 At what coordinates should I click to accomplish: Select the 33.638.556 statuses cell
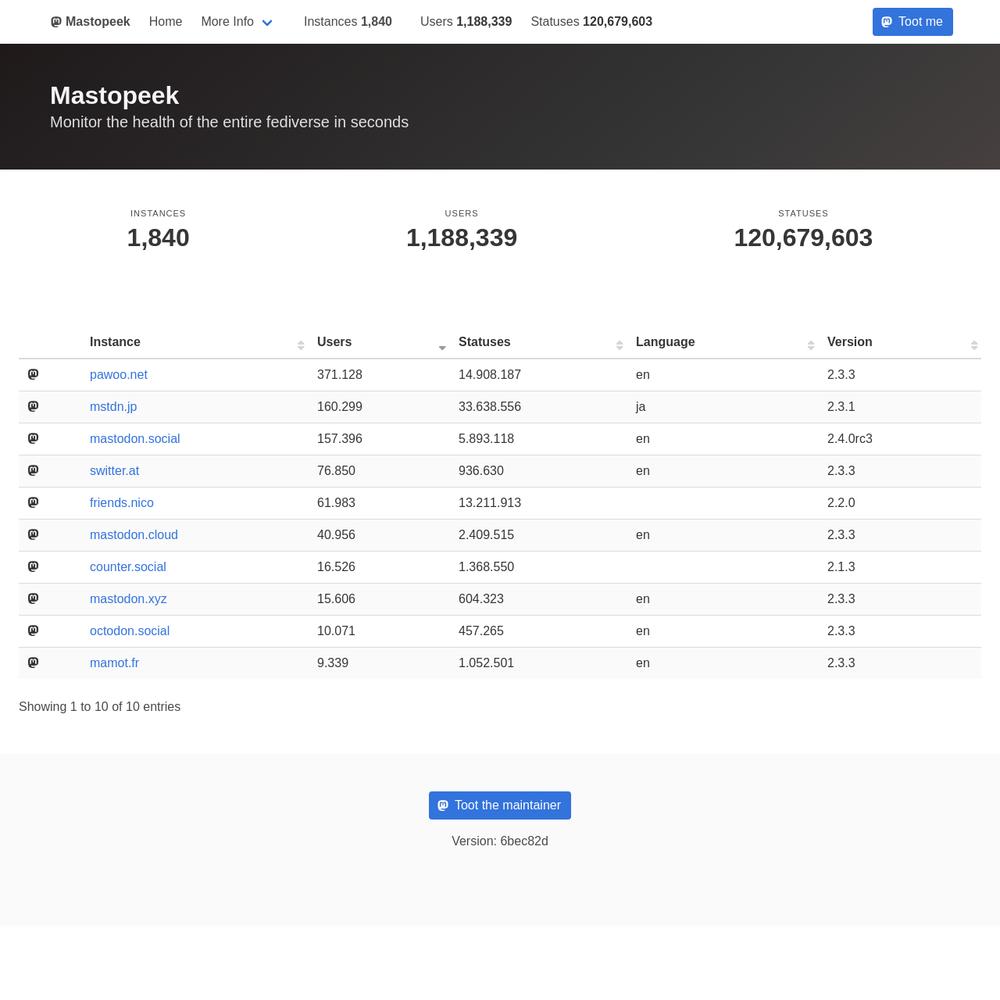(x=540, y=406)
